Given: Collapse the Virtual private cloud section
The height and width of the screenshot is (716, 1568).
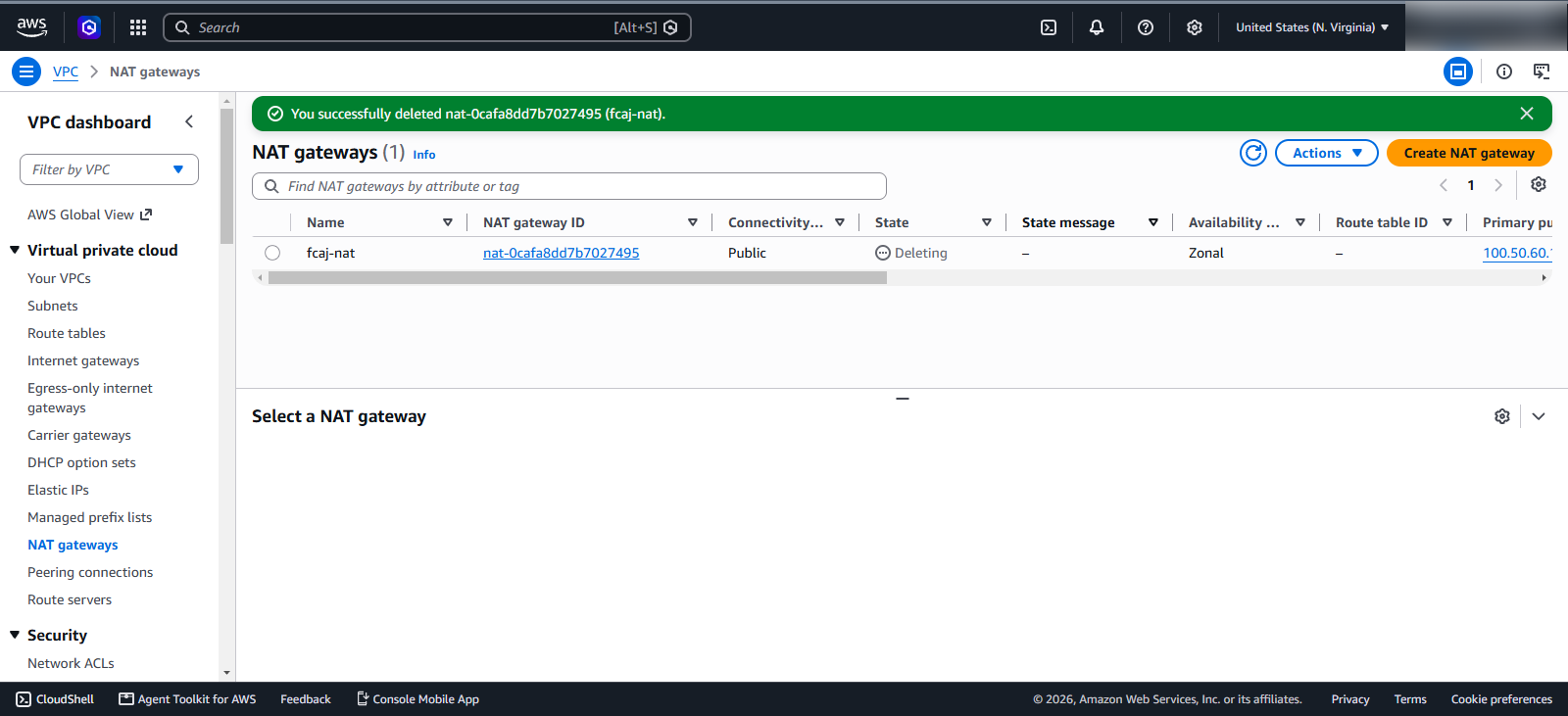Looking at the screenshot, I should coord(15,250).
